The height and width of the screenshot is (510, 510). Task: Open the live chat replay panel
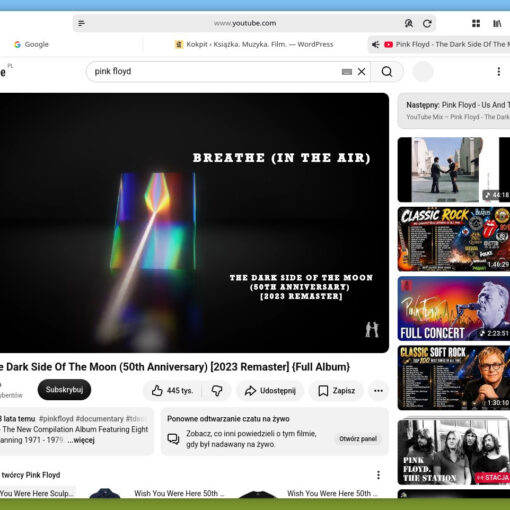pos(358,439)
